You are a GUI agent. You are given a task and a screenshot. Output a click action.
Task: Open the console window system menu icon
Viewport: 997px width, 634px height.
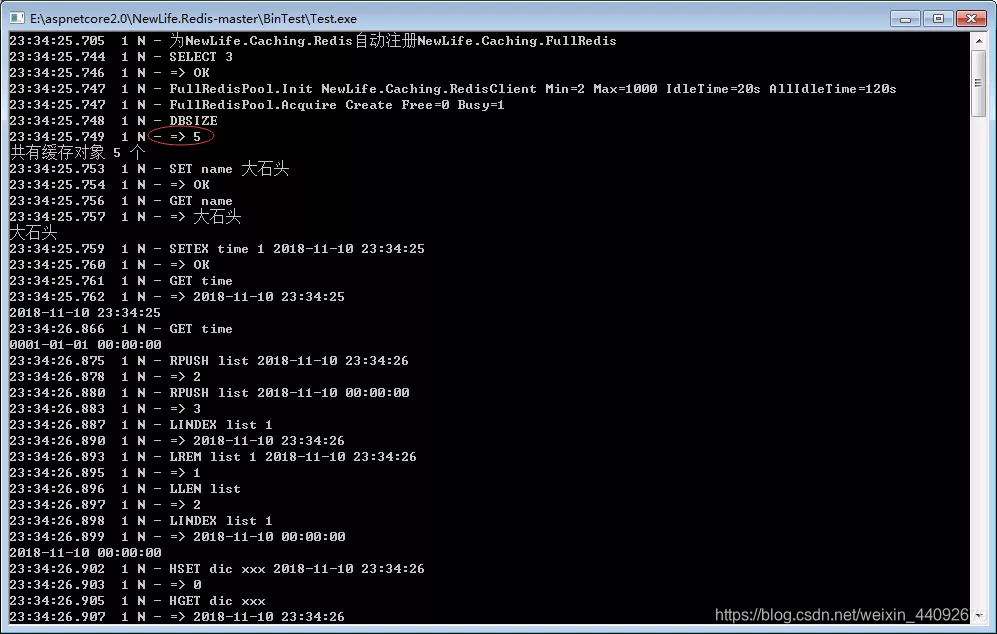pos(17,18)
